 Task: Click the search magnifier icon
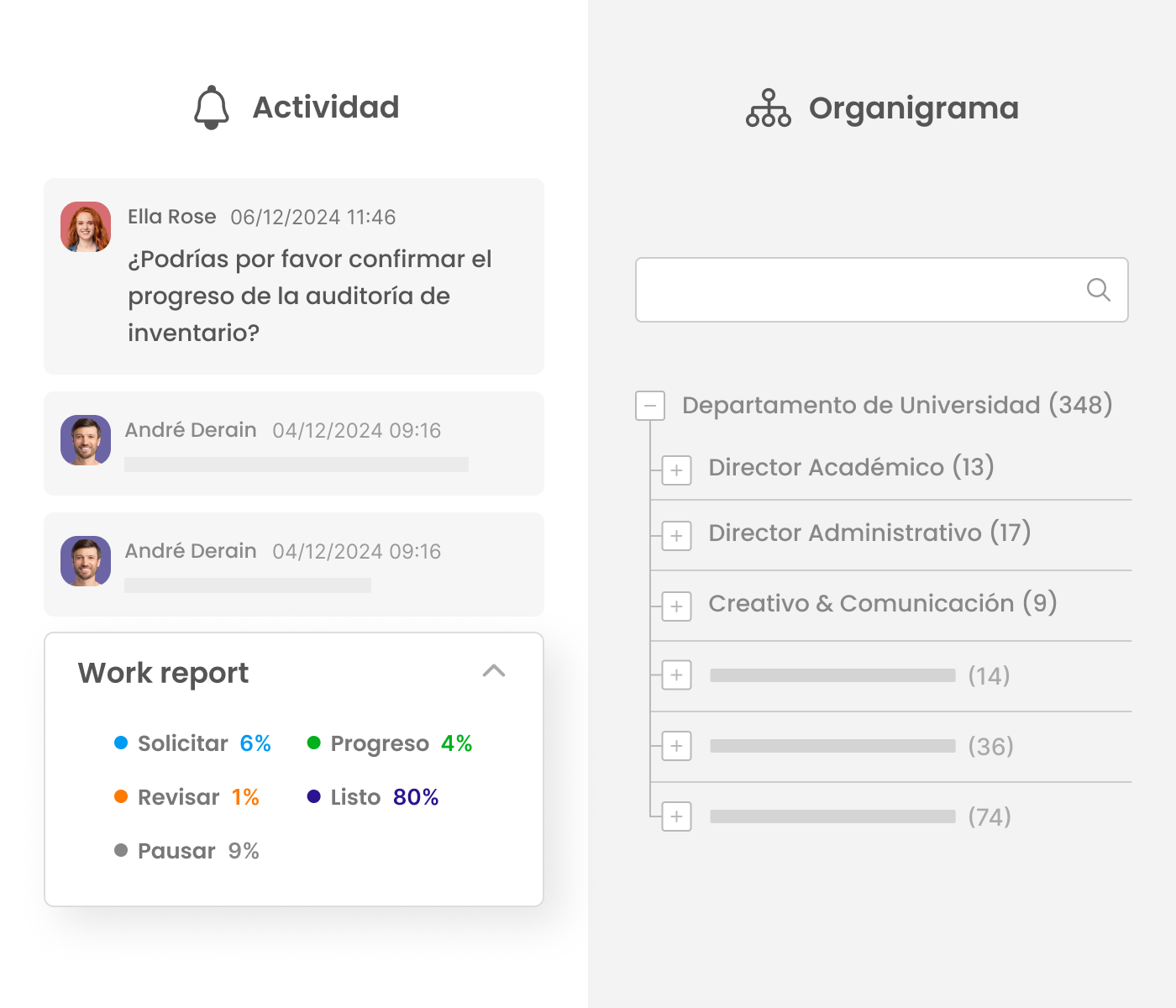coord(1099,290)
